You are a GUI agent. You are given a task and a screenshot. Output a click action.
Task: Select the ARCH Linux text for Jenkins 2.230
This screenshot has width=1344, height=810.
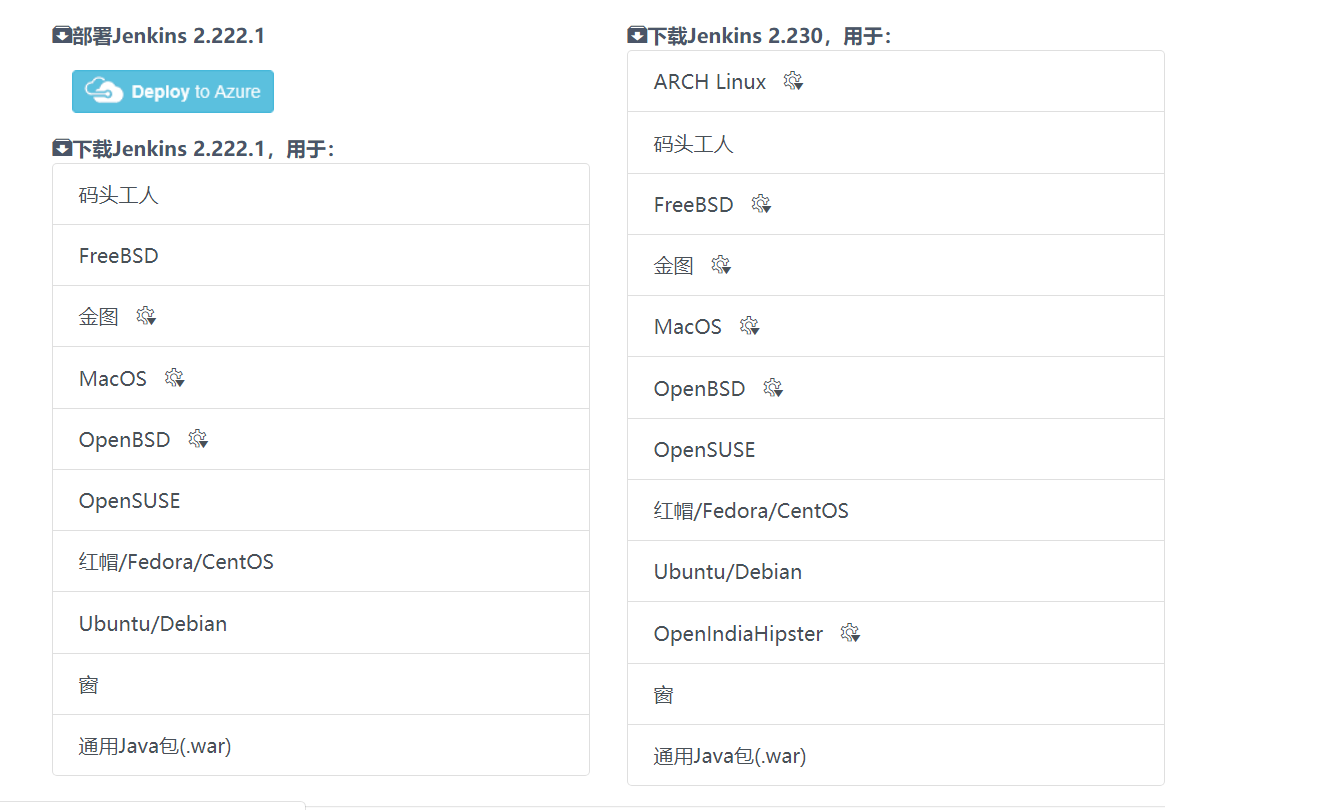tap(710, 82)
